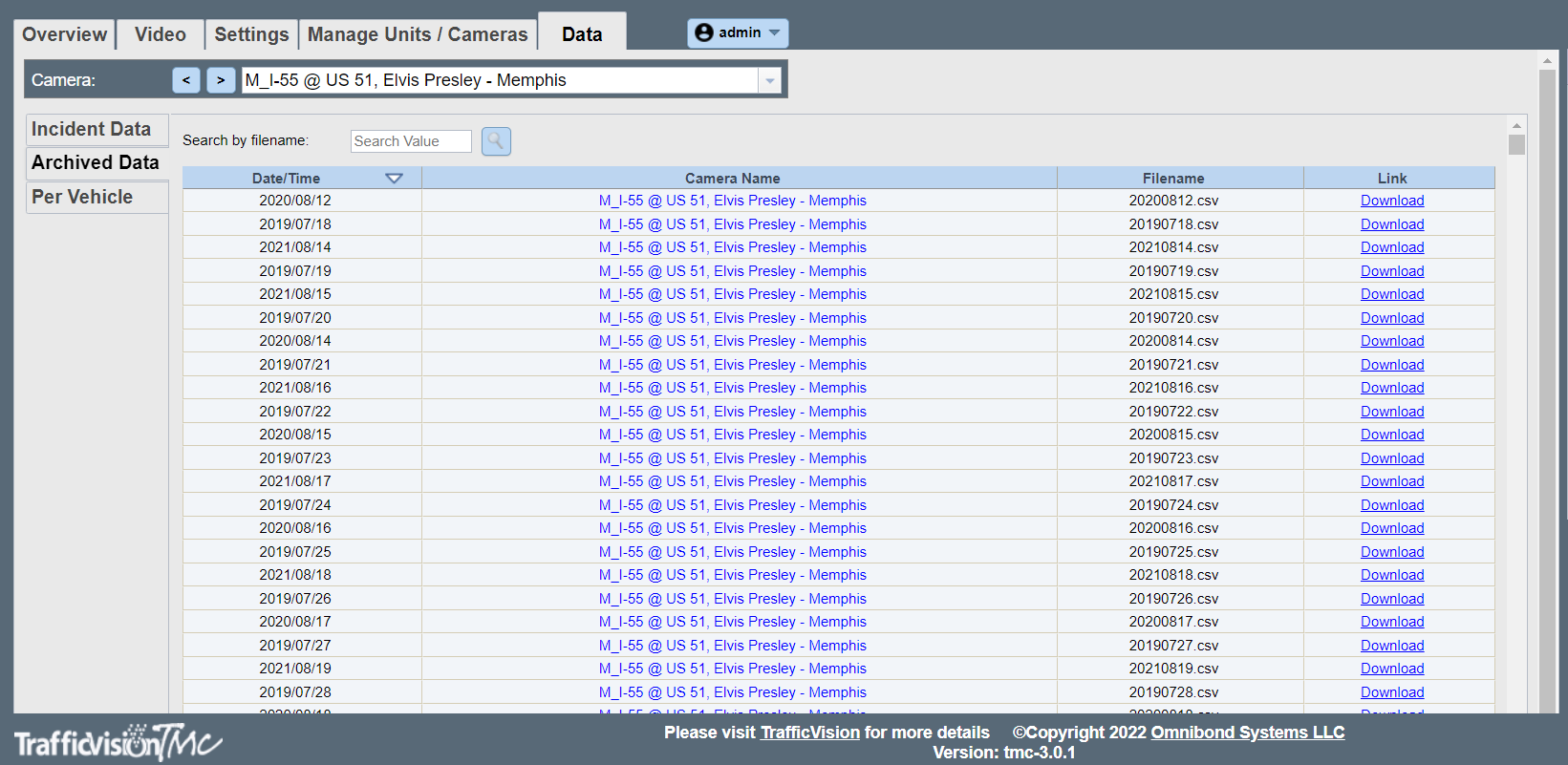1568x765 pixels.
Task: Click the magnifier search icon
Action: [496, 141]
